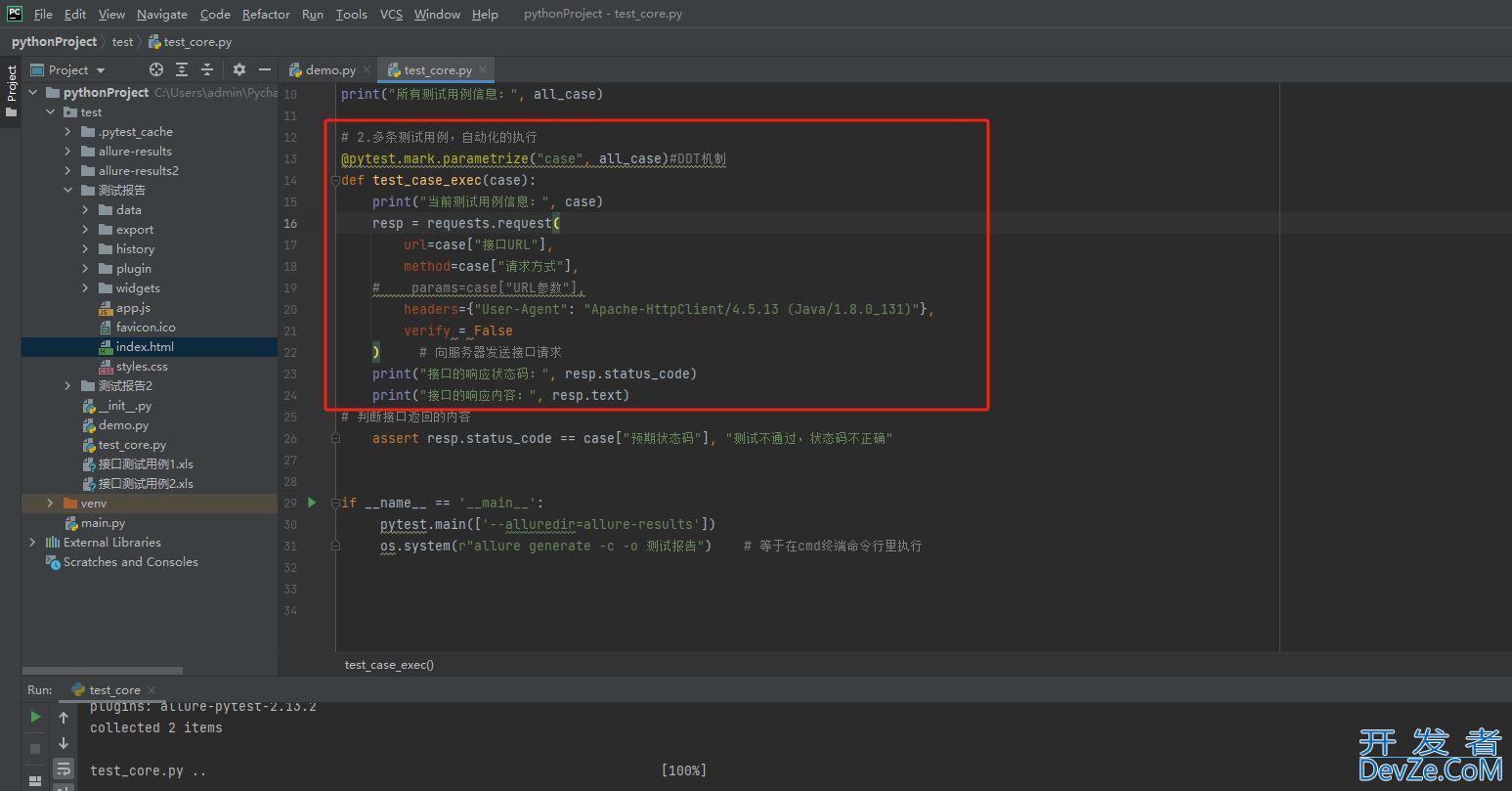Expand the data folder

(85, 209)
